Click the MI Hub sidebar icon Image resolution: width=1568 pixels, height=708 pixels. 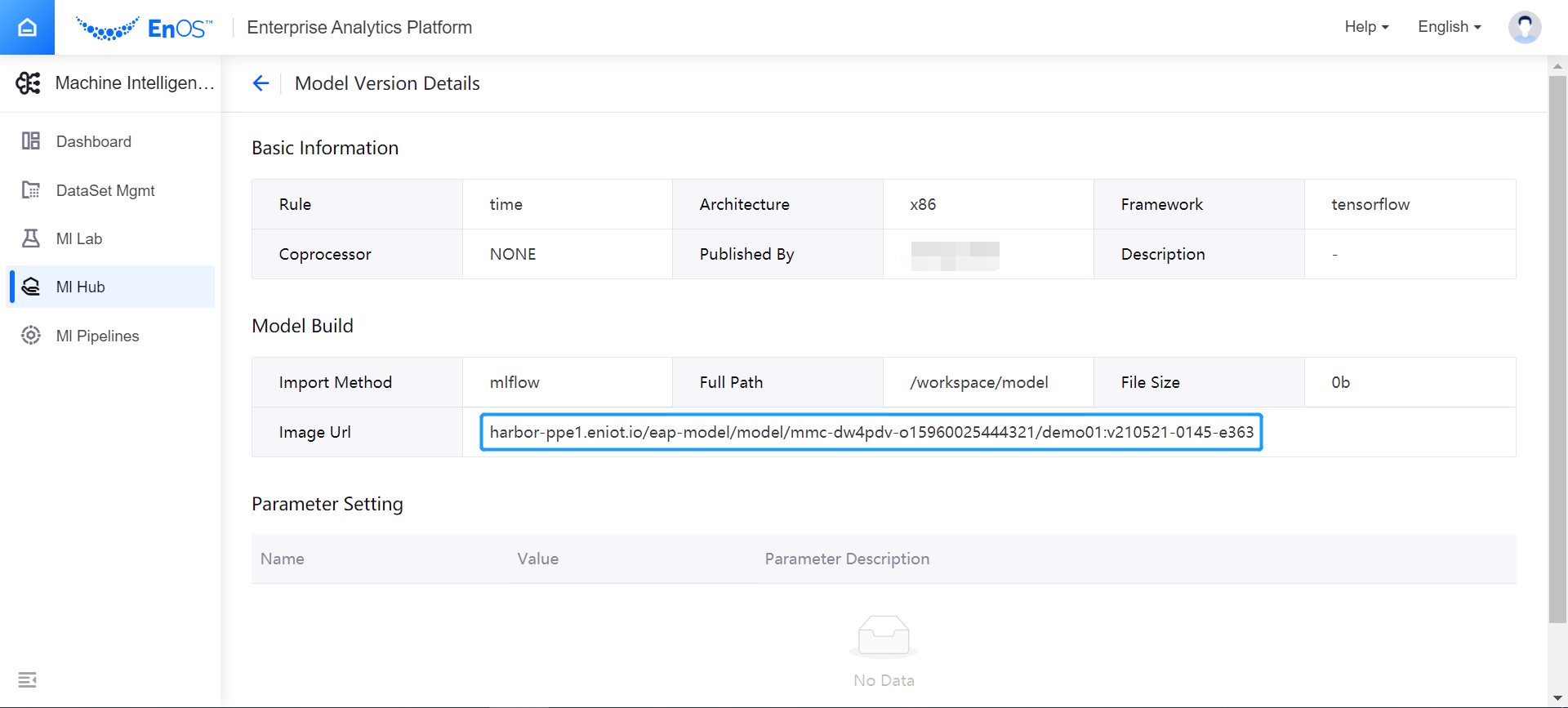click(x=31, y=287)
